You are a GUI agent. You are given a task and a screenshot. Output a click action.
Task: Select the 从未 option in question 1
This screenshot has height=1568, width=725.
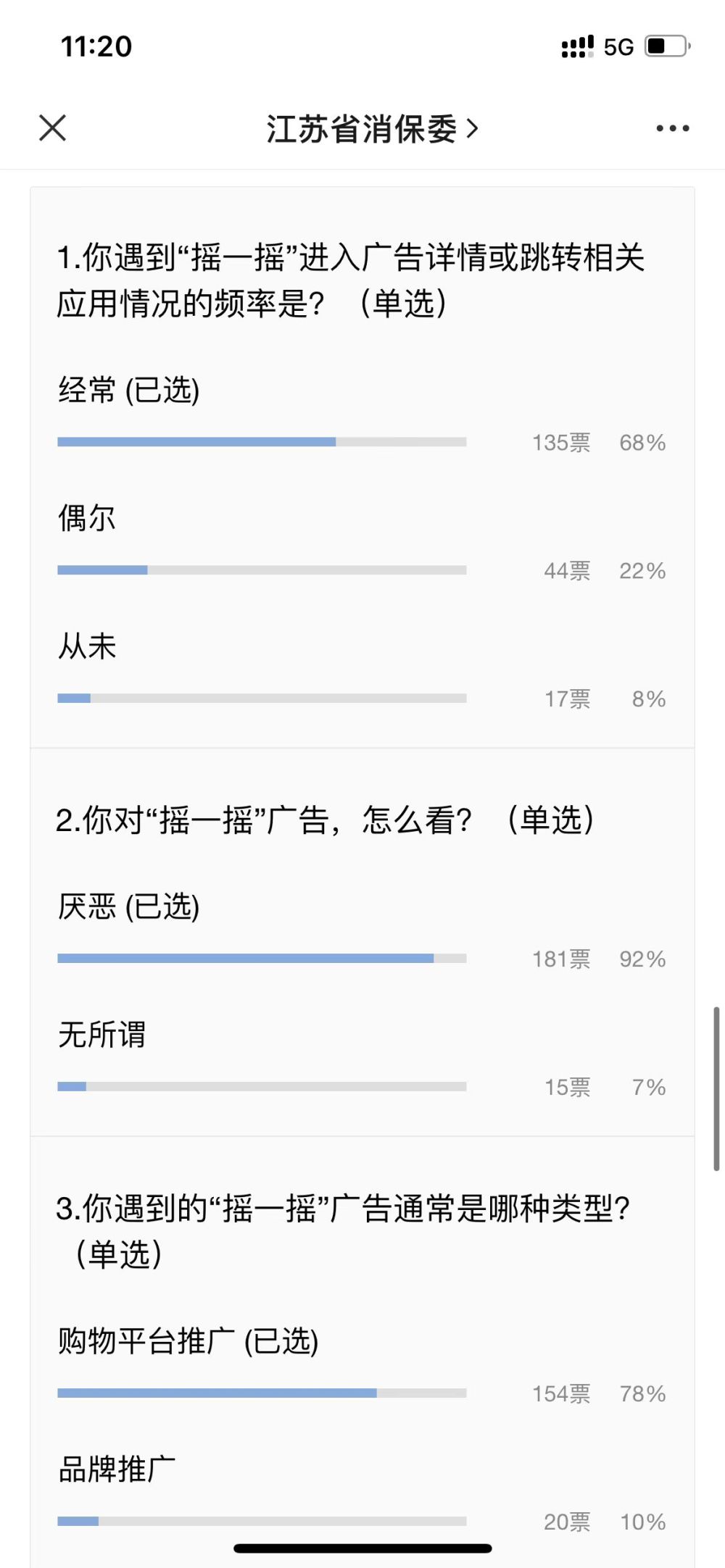click(87, 646)
